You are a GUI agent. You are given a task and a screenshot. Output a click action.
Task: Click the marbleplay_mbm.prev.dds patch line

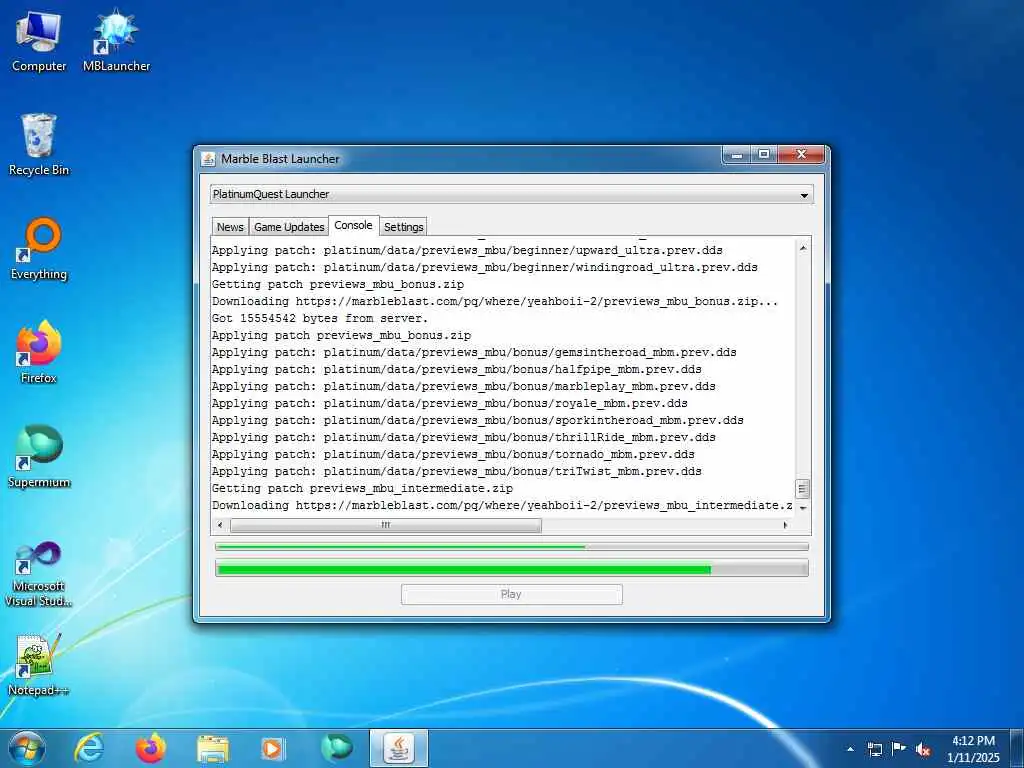coord(464,386)
